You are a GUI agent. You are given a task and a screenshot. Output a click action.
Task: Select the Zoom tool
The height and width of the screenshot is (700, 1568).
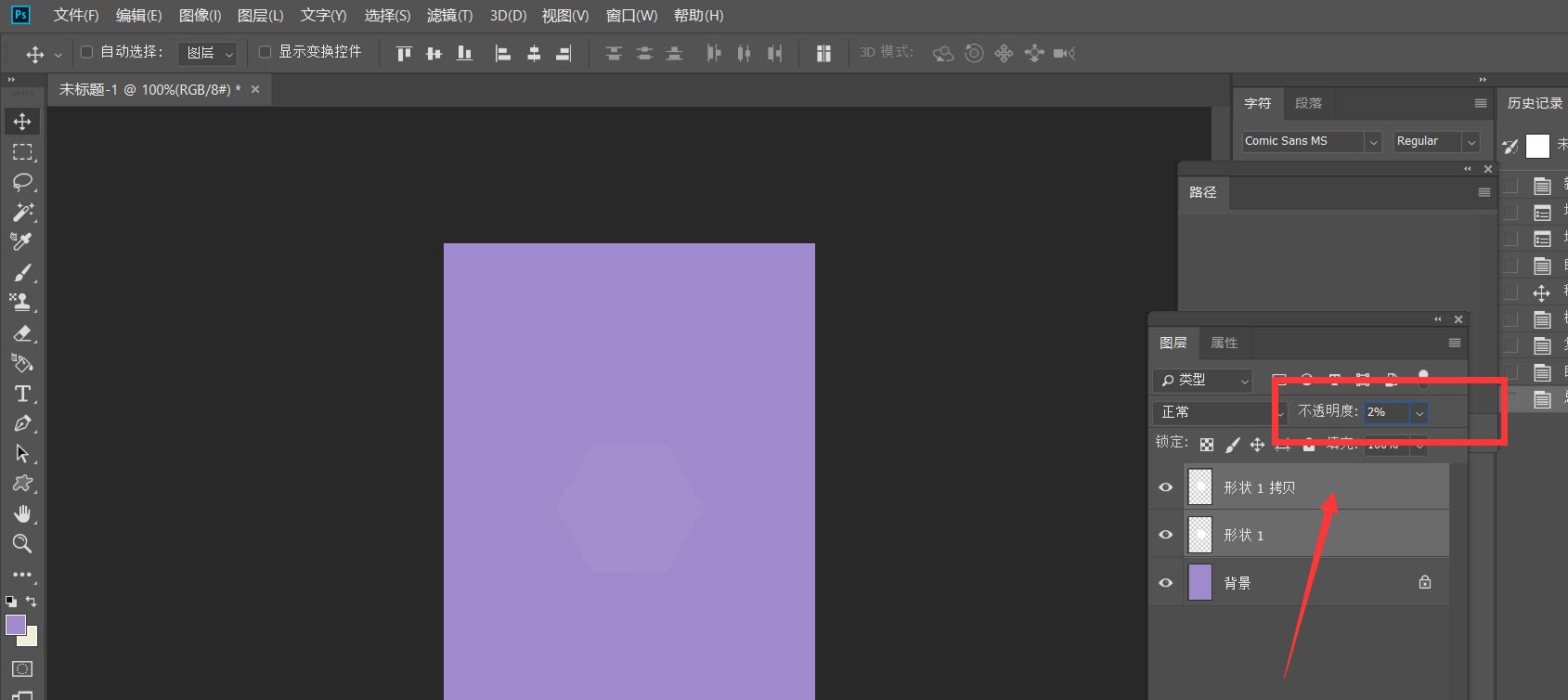click(x=22, y=544)
